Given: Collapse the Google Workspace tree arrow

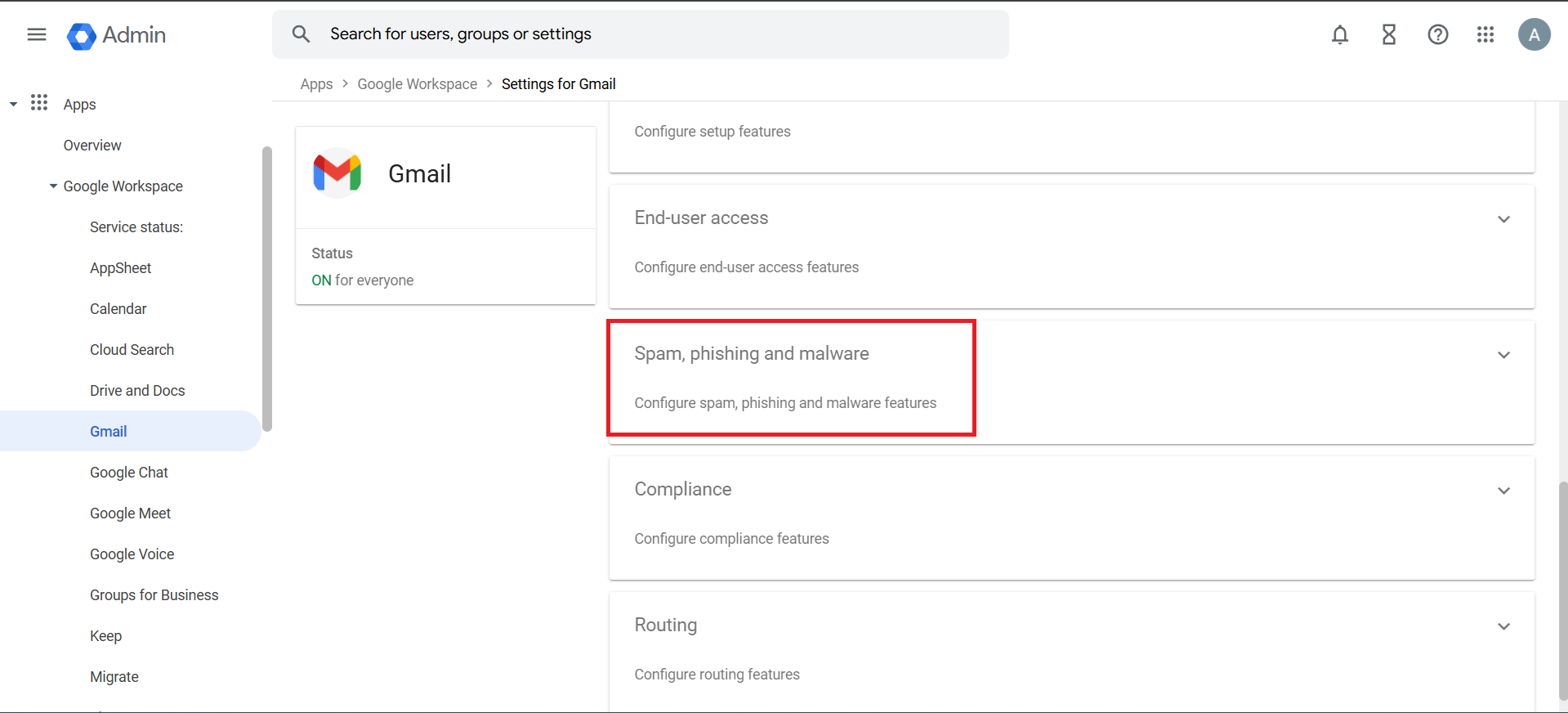Looking at the screenshot, I should click(53, 186).
